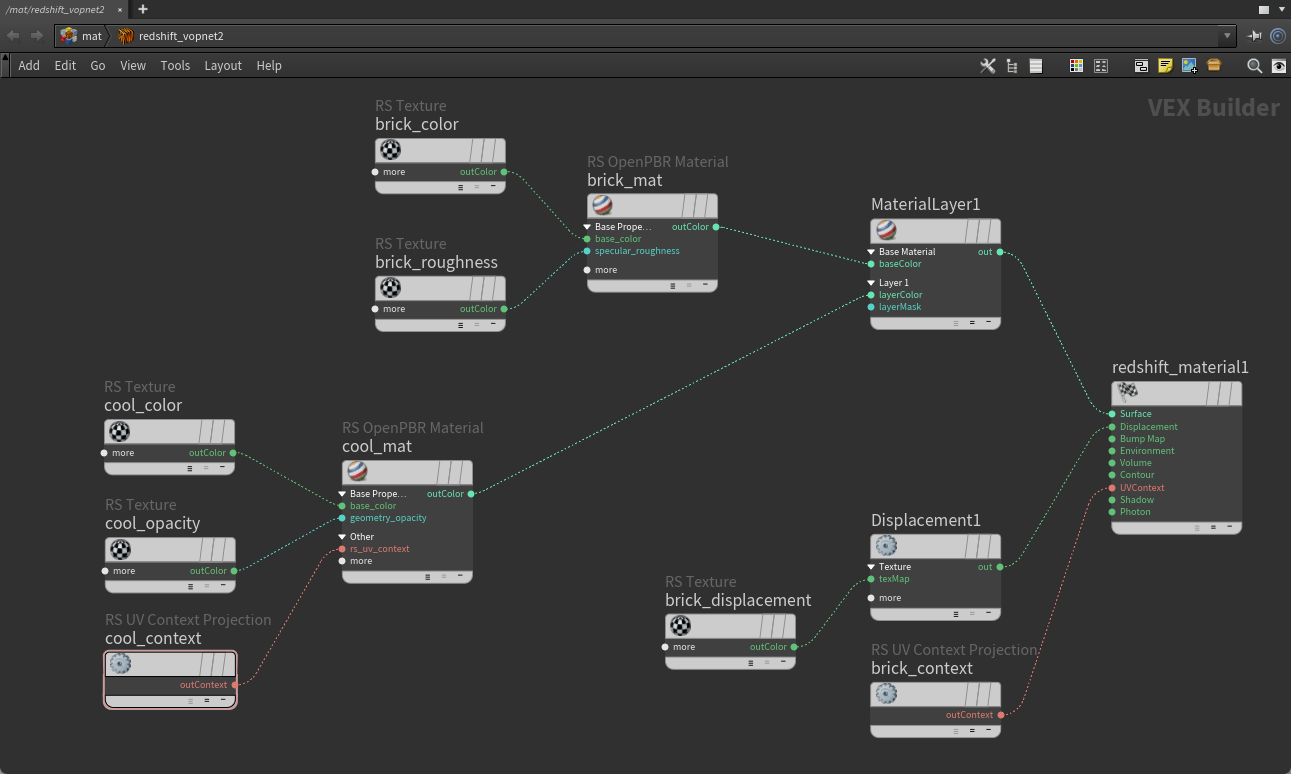Screen dimensions: 1291x774
Task: Toggle the circular link icon at top right
Action: pyautogui.click(x=1277, y=36)
